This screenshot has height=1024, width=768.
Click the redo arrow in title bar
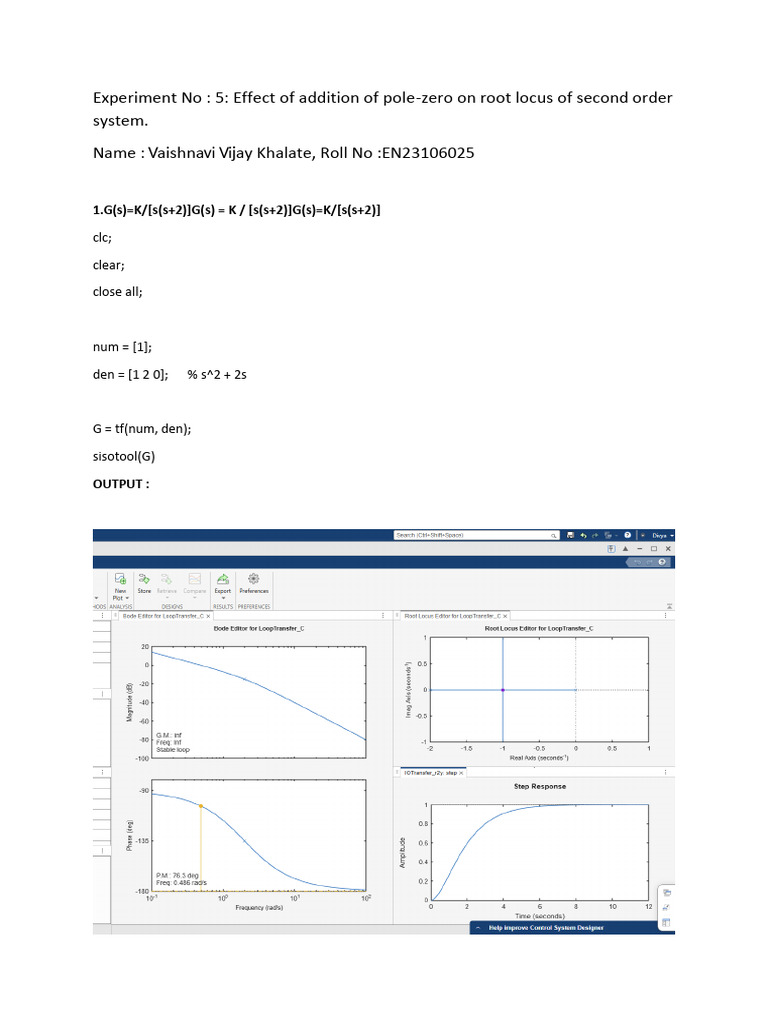pyautogui.click(x=595, y=536)
